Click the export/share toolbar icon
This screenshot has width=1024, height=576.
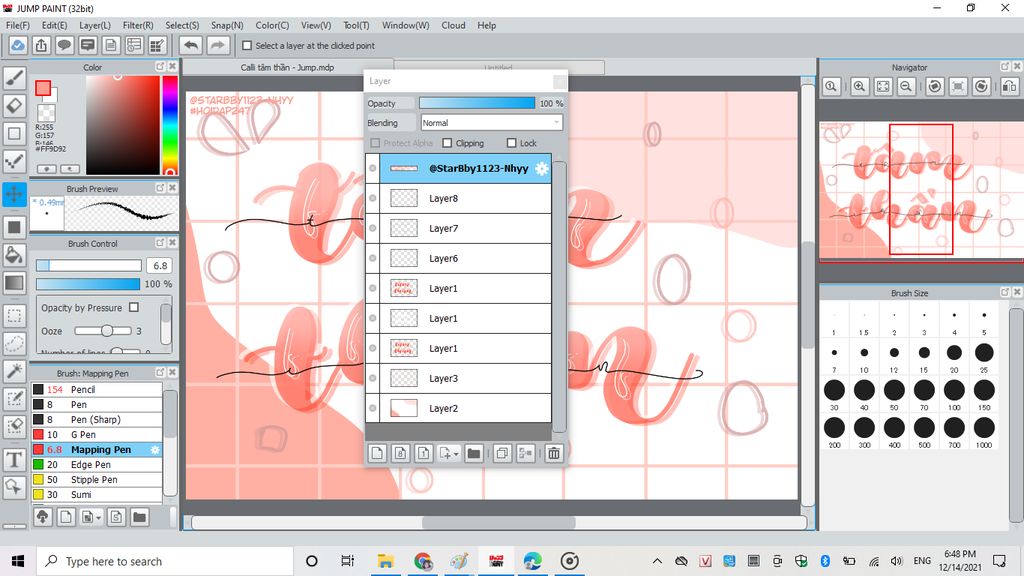41,46
